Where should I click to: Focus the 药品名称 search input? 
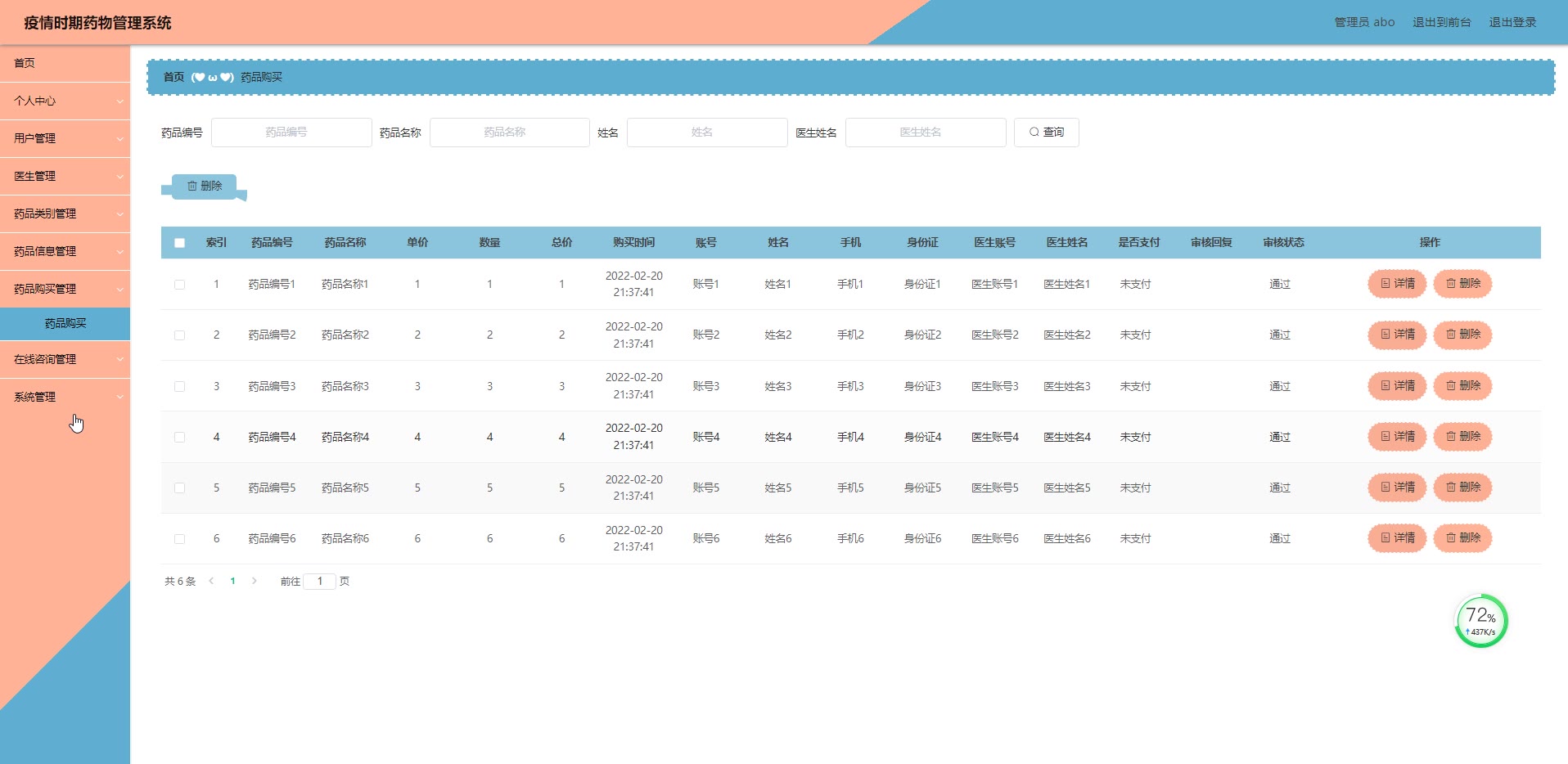click(509, 133)
